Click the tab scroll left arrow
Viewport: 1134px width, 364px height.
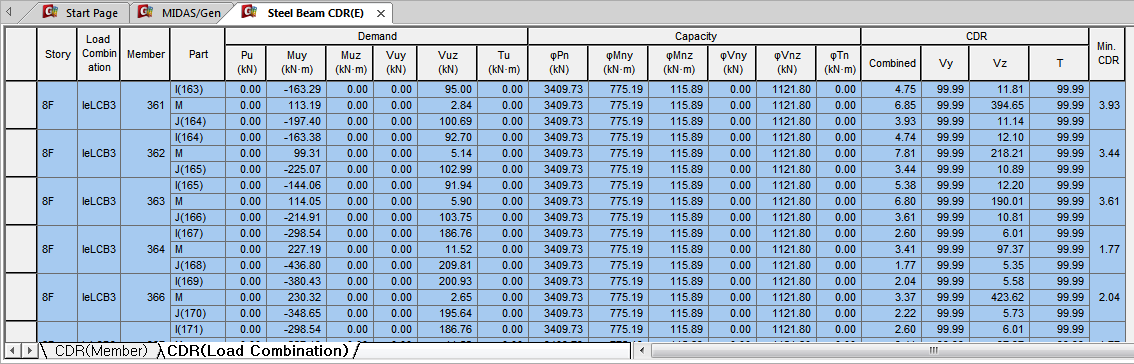9,12
